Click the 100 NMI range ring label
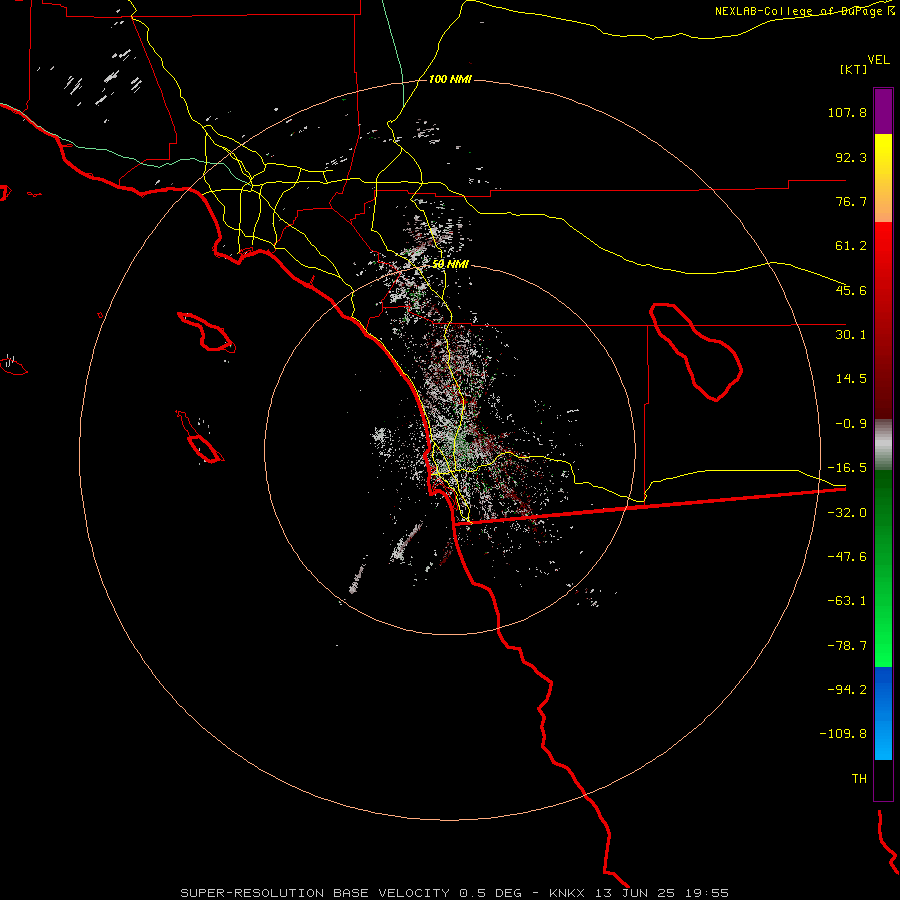The width and height of the screenshot is (900, 900). [450, 79]
